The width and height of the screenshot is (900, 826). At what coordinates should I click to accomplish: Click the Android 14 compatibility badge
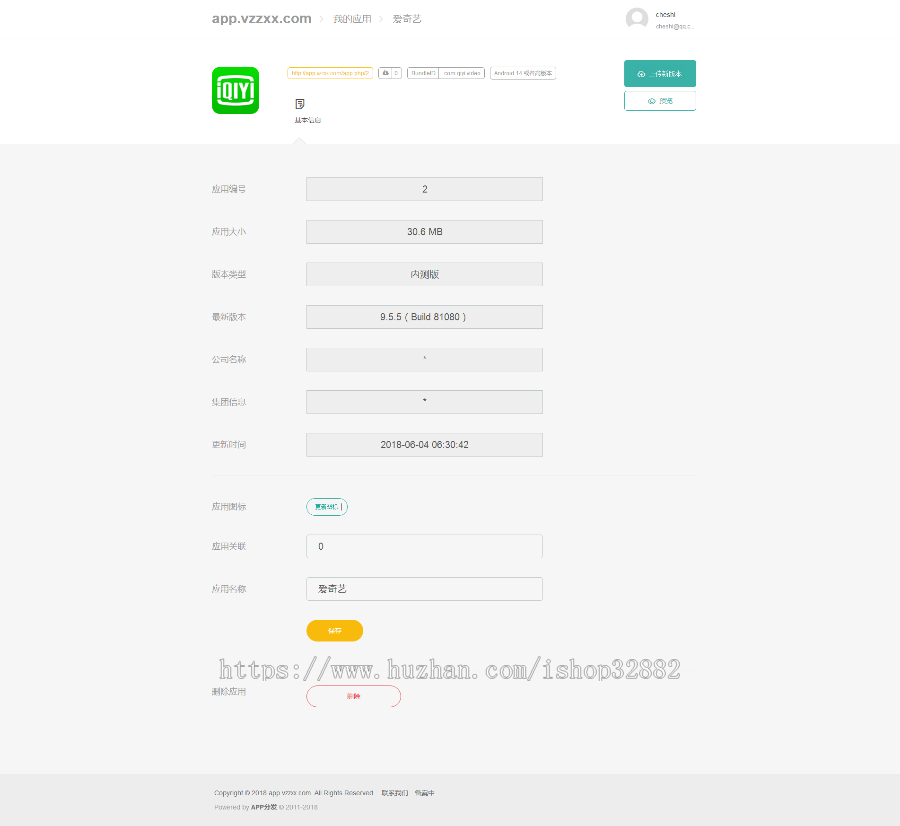click(x=522, y=72)
